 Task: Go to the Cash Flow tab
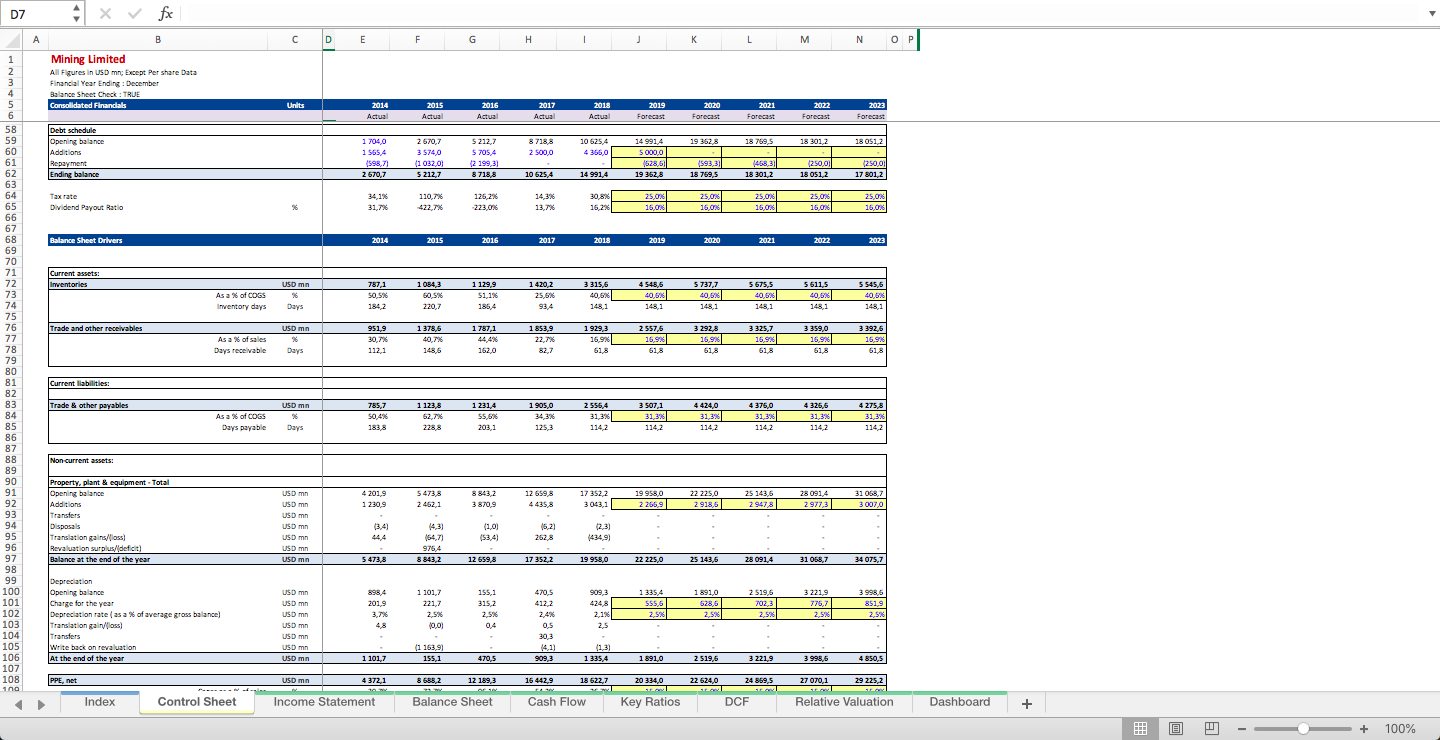[x=557, y=702]
